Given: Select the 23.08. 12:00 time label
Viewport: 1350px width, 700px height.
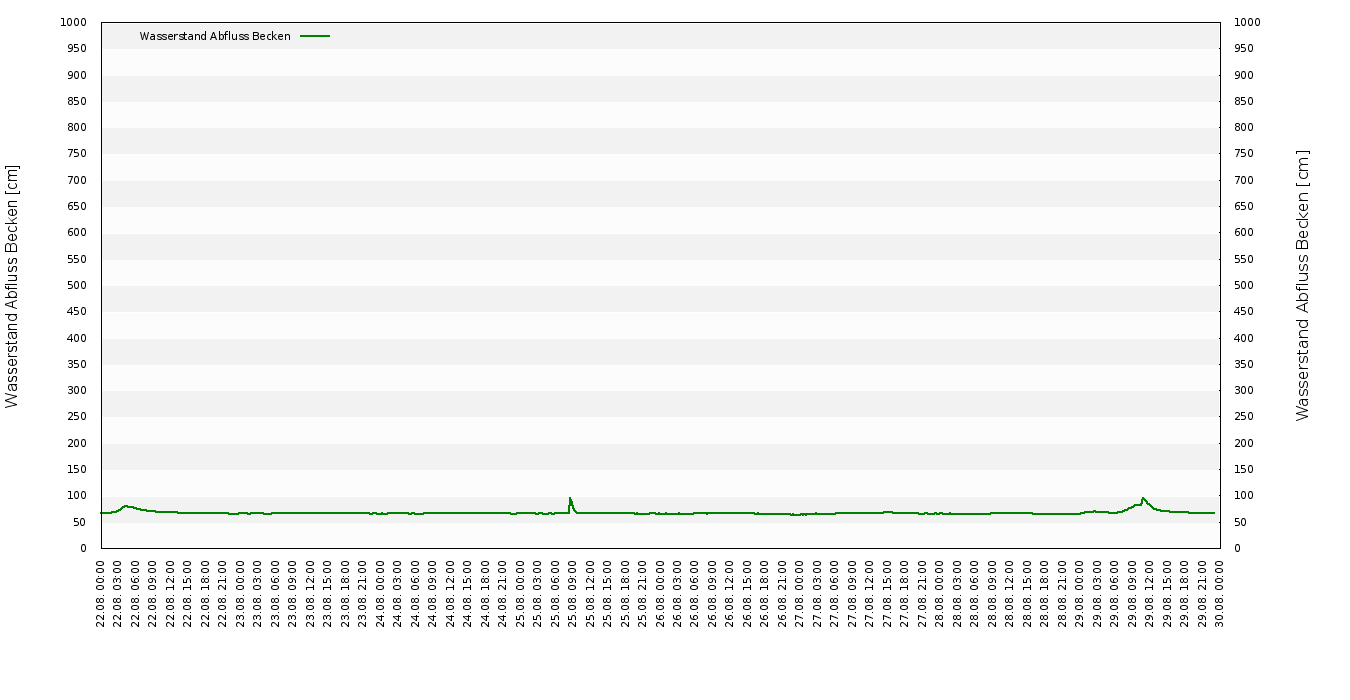Looking at the screenshot, I should [x=311, y=593].
